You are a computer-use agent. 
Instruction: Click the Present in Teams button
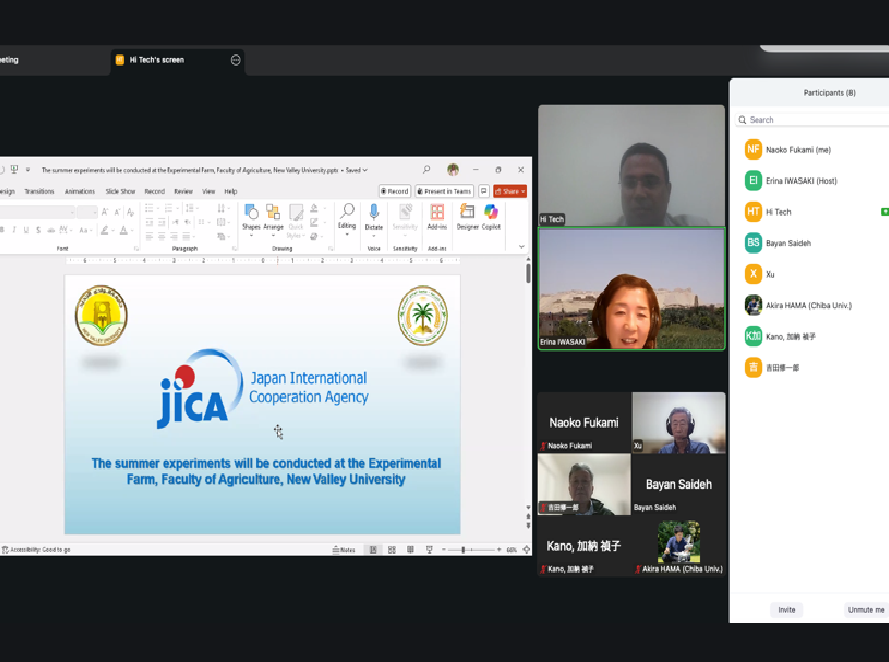(x=443, y=191)
